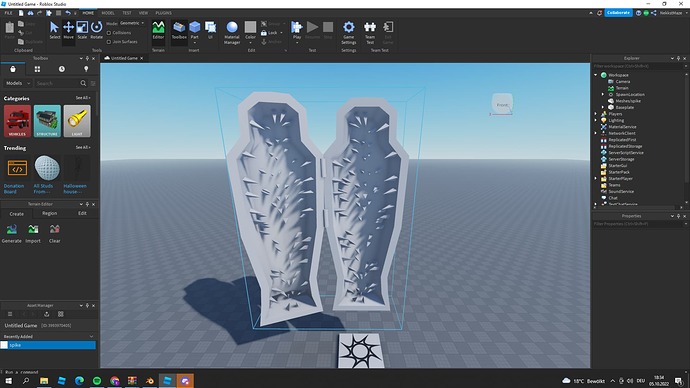690x388 pixels.
Task: Open Game Settings
Action: tap(349, 33)
